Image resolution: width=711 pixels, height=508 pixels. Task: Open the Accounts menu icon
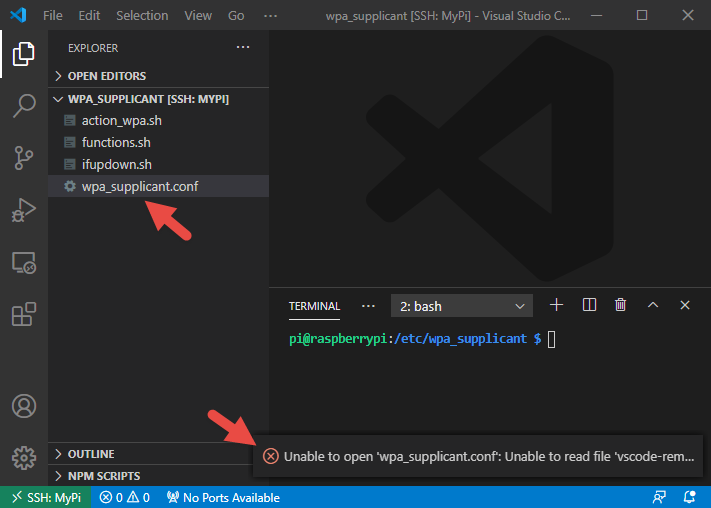click(24, 406)
